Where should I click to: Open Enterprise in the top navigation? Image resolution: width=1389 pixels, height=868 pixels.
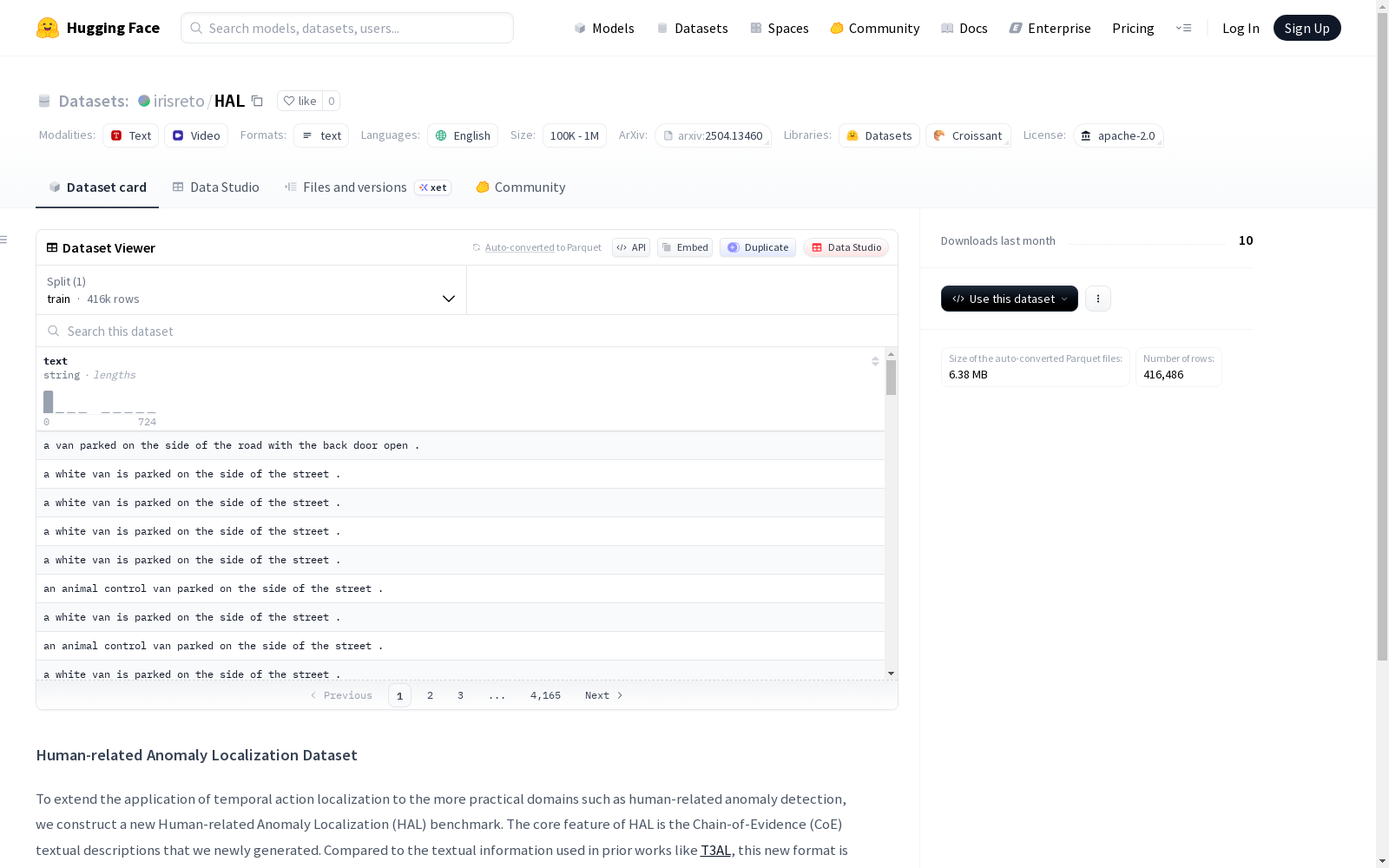[1050, 28]
